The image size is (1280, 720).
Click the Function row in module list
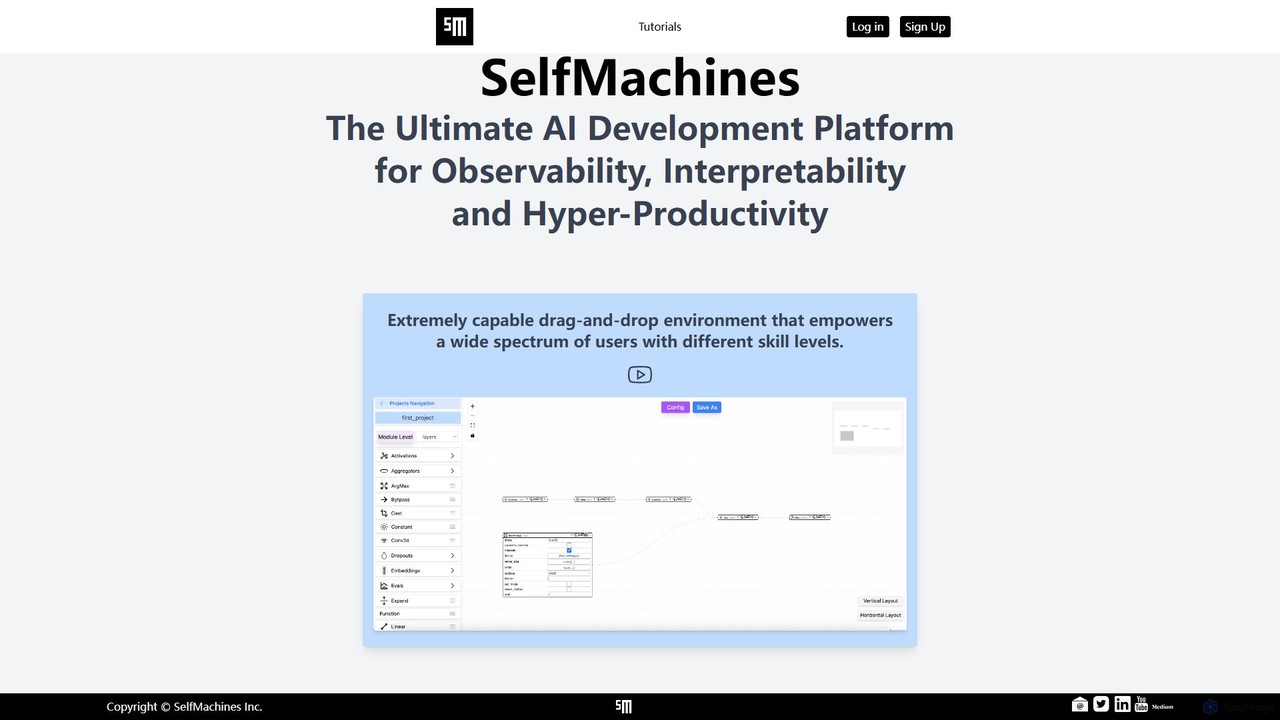pos(418,614)
